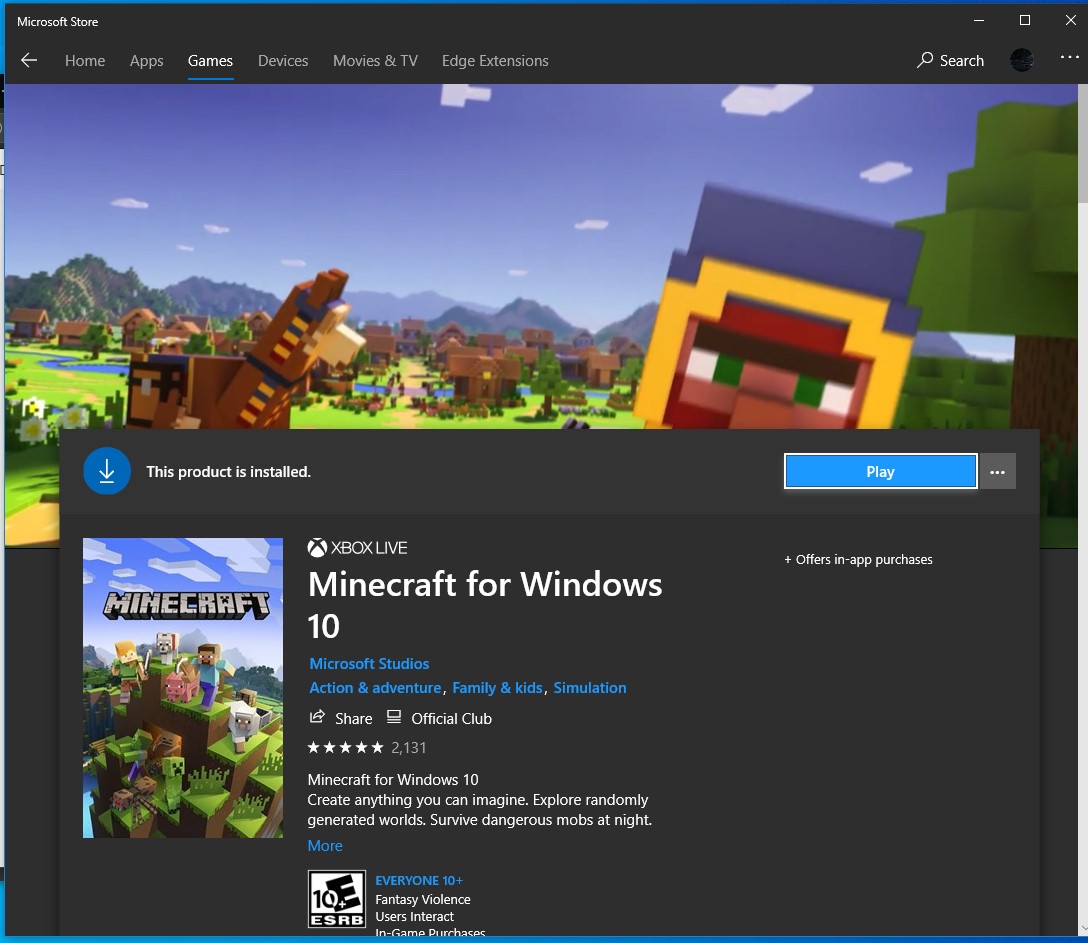Browse Action & adventure category
The height and width of the screenshot is (943, 1088).
click(x=375, y=688)
